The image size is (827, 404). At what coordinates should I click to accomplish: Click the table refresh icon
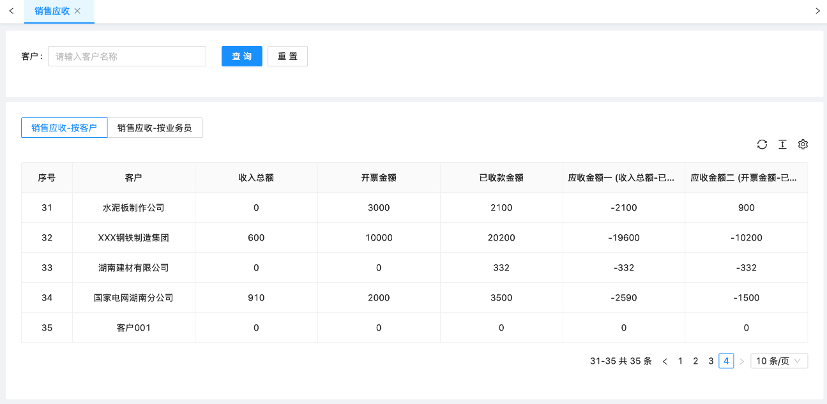762,145
